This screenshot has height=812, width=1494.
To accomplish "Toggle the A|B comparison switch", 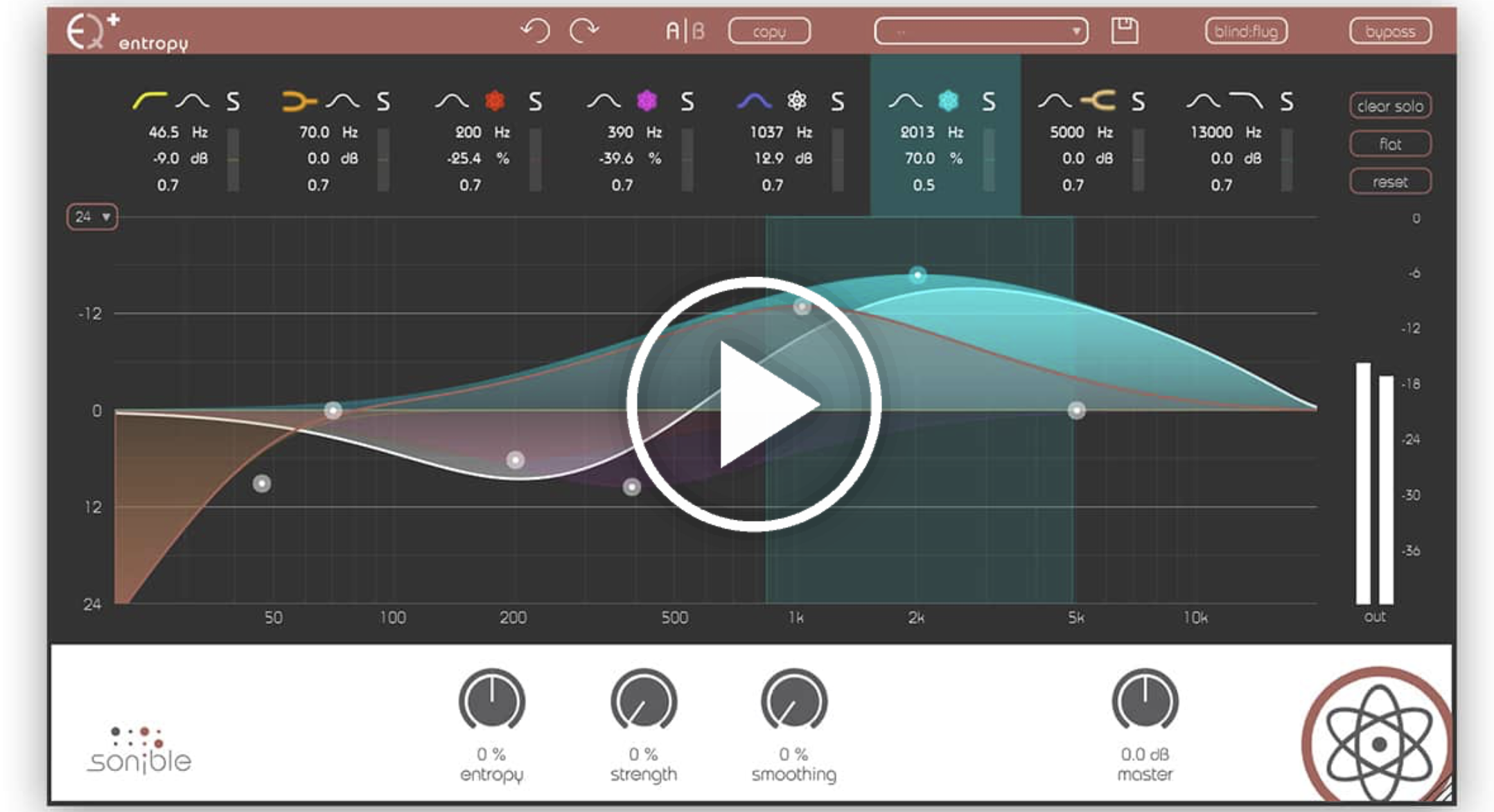I will pos(686,30).
